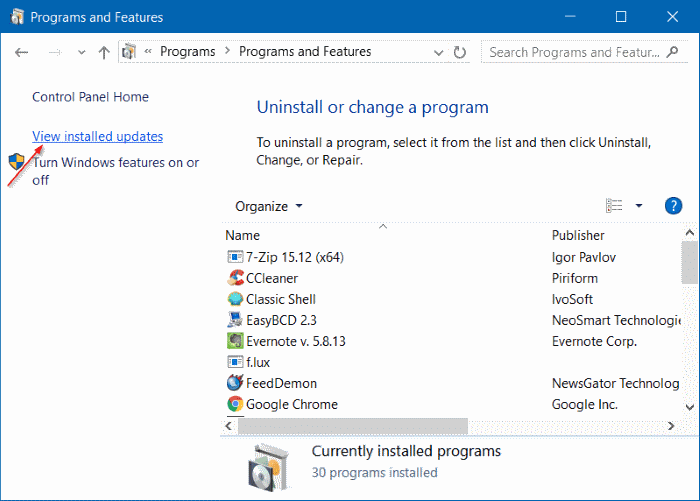Click the 7-Zip program icon

235,257
